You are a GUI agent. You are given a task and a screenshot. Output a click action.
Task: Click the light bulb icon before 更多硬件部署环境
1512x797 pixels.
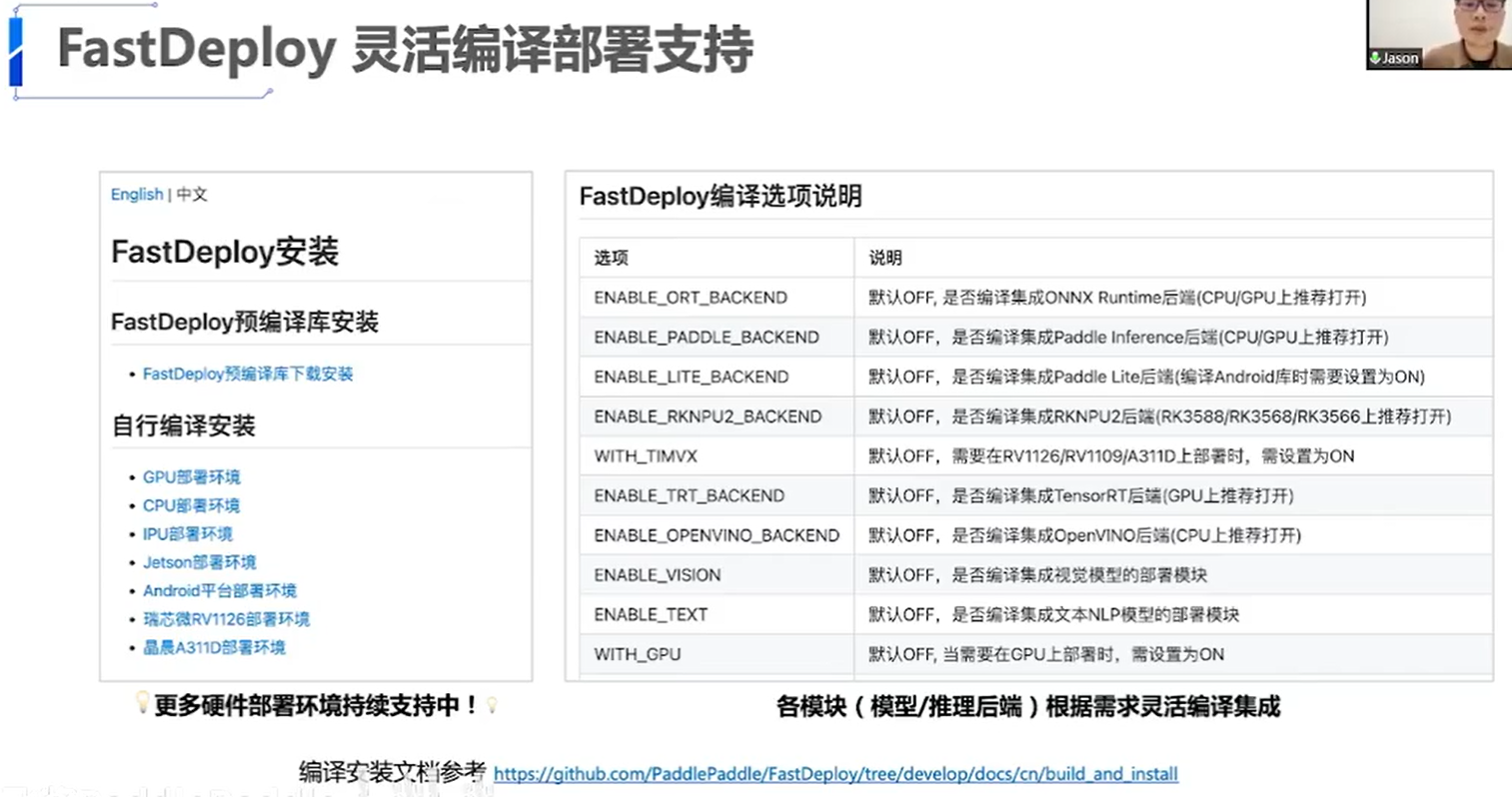(142, 703)
